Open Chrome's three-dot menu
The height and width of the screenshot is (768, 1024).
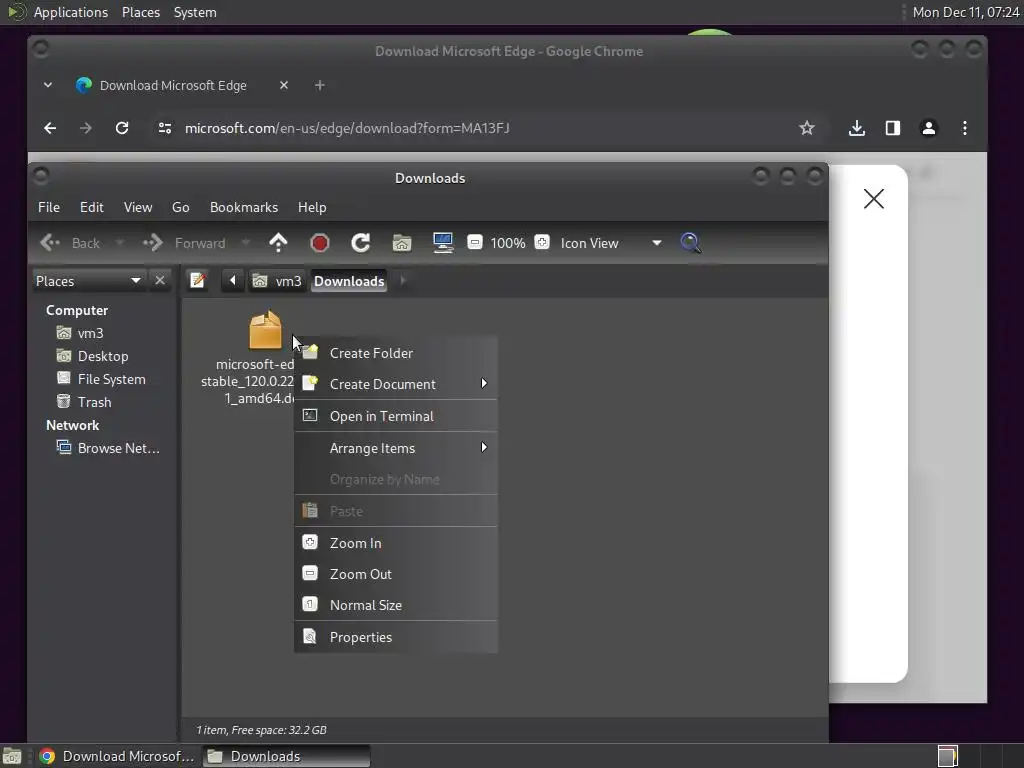pyautogui.click(x=965, y=128)
